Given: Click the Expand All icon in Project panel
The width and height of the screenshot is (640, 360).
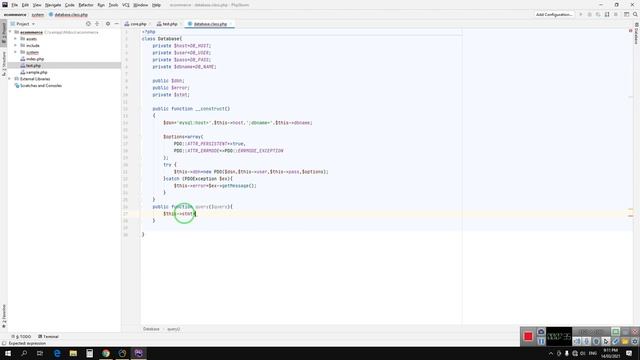Looking at the screenshot, I should tap(97, 24).
